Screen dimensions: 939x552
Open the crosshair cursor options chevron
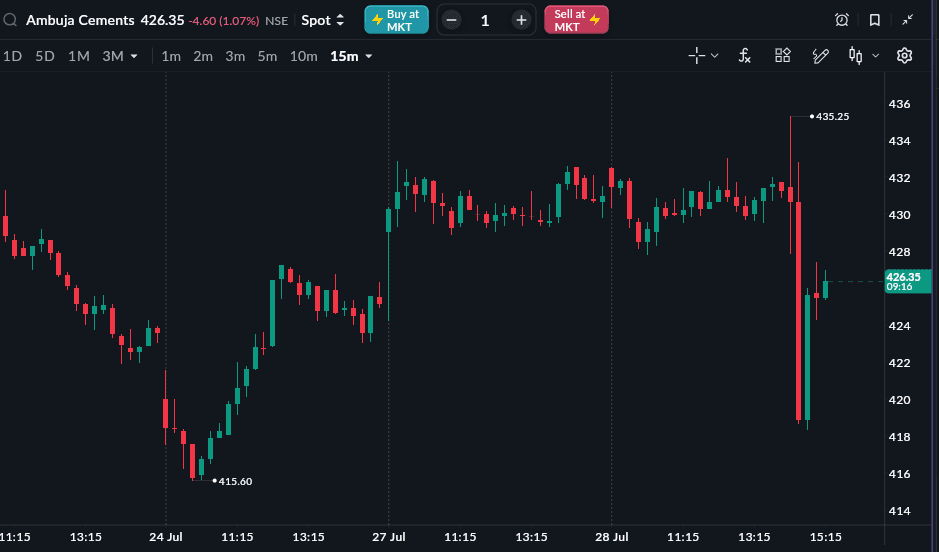pos(714,56)
